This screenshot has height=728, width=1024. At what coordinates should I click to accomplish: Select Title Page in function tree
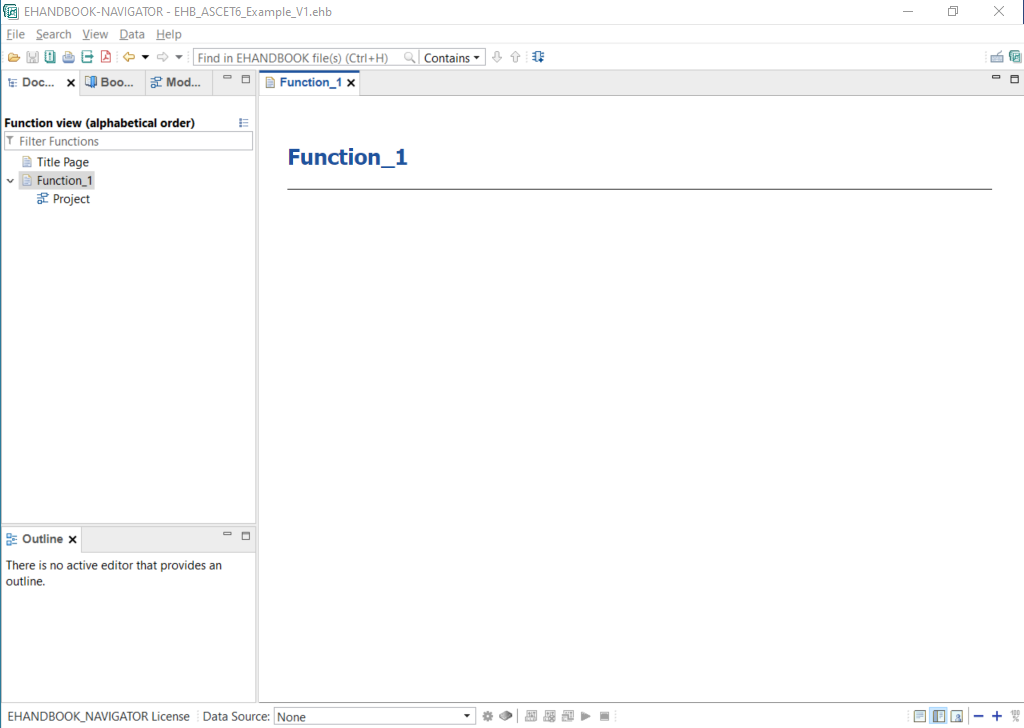62,162
